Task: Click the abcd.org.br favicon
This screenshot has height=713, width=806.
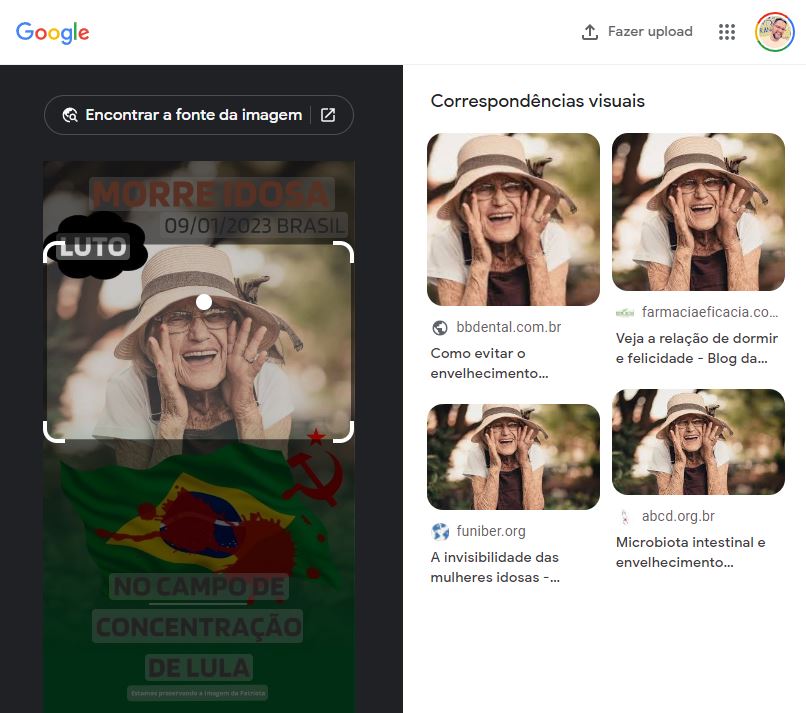Action: (x=625, y=517)
